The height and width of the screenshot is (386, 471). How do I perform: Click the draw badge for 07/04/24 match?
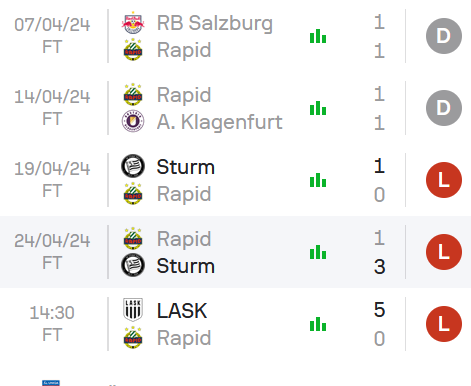(444, 36)
